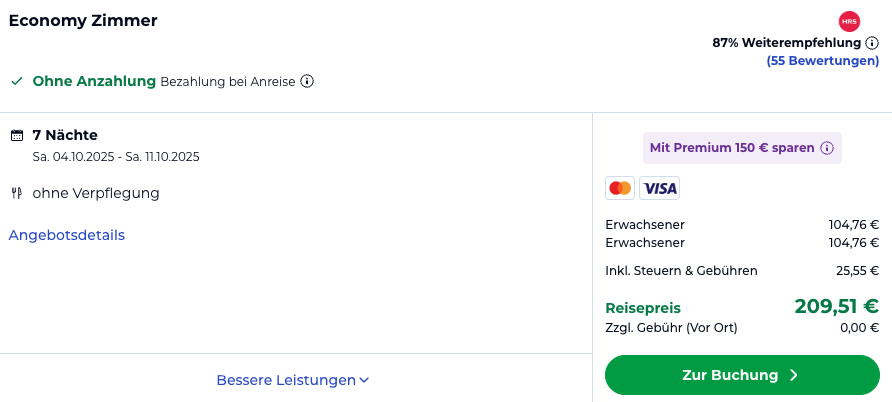Click the green checkmark by Ohne Anzahlung

coord(16,81)
